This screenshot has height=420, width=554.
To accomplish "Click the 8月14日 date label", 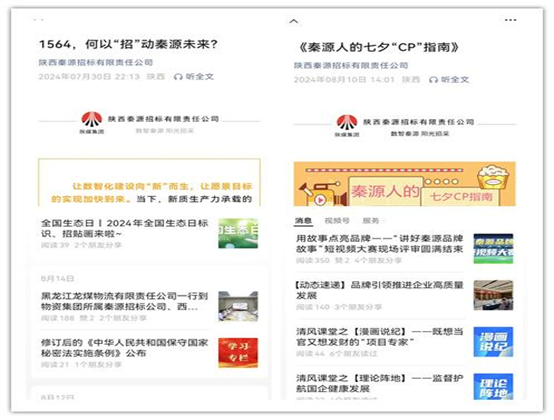I will point(57,279).
